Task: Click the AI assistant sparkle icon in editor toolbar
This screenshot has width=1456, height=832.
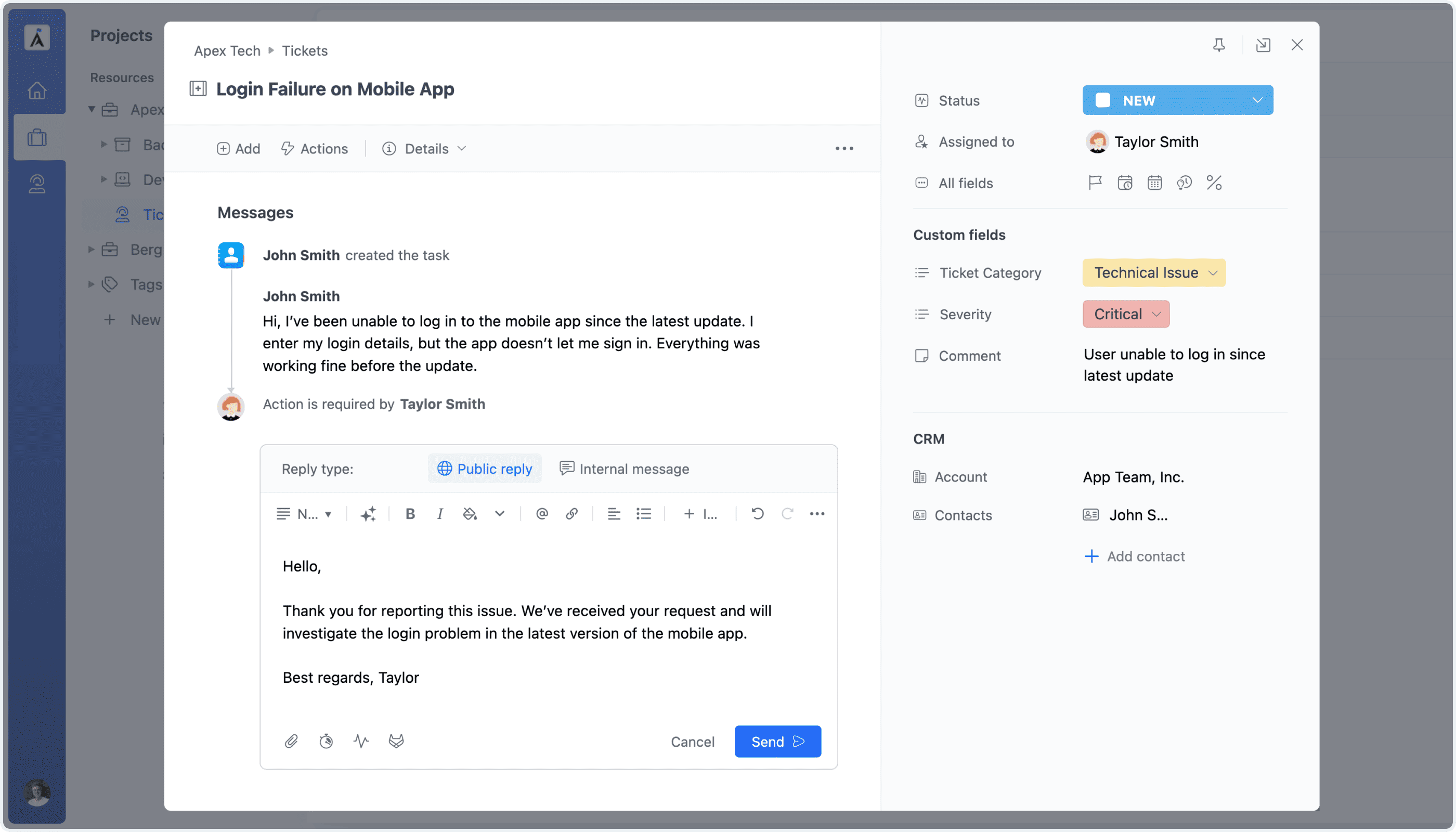Action: click(368, 514)
